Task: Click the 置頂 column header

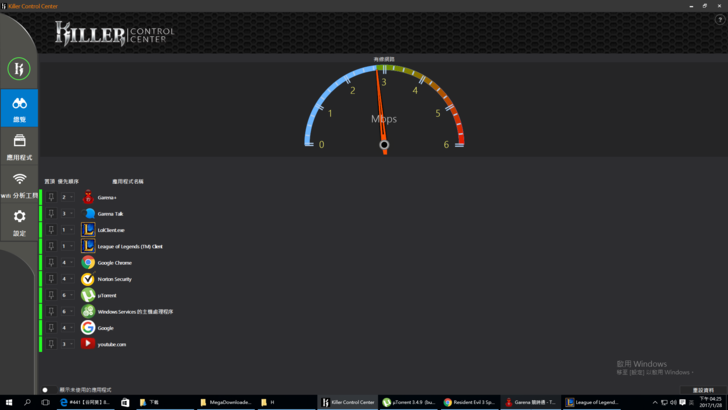Action: tap(50, 182)
